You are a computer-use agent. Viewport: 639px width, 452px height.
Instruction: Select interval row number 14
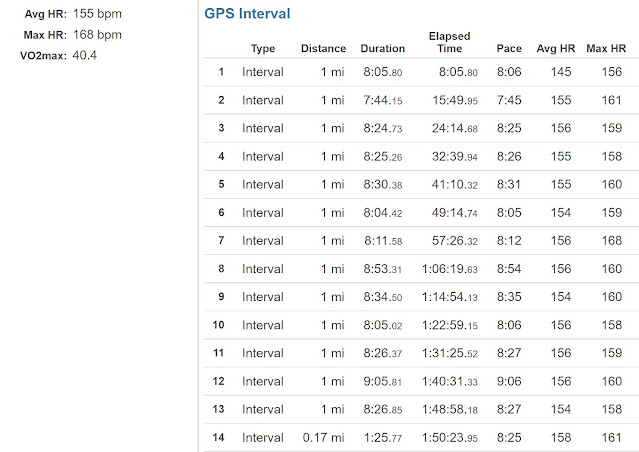[221, 437]
